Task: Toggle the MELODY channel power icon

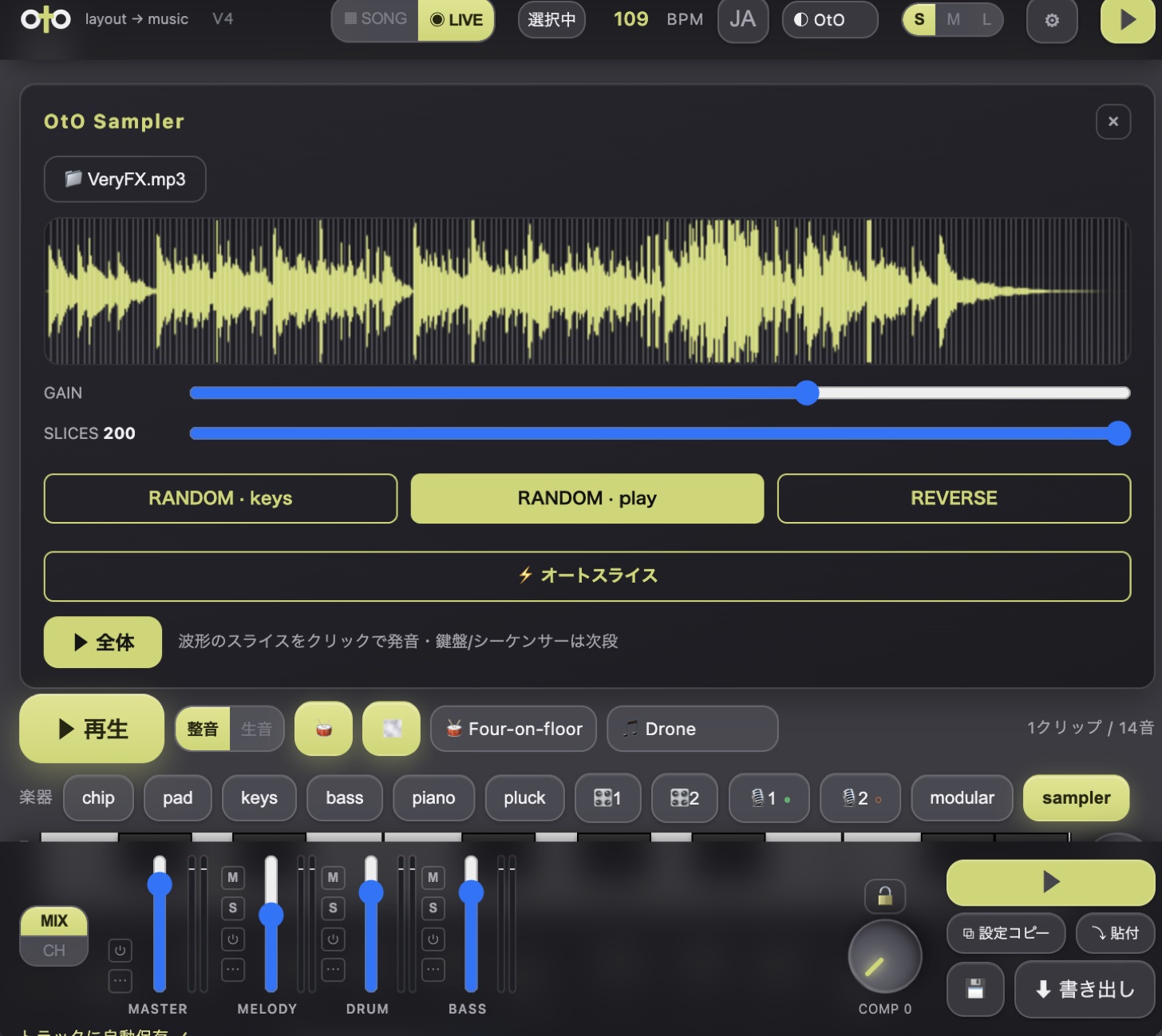Action: tap(233, 939)
